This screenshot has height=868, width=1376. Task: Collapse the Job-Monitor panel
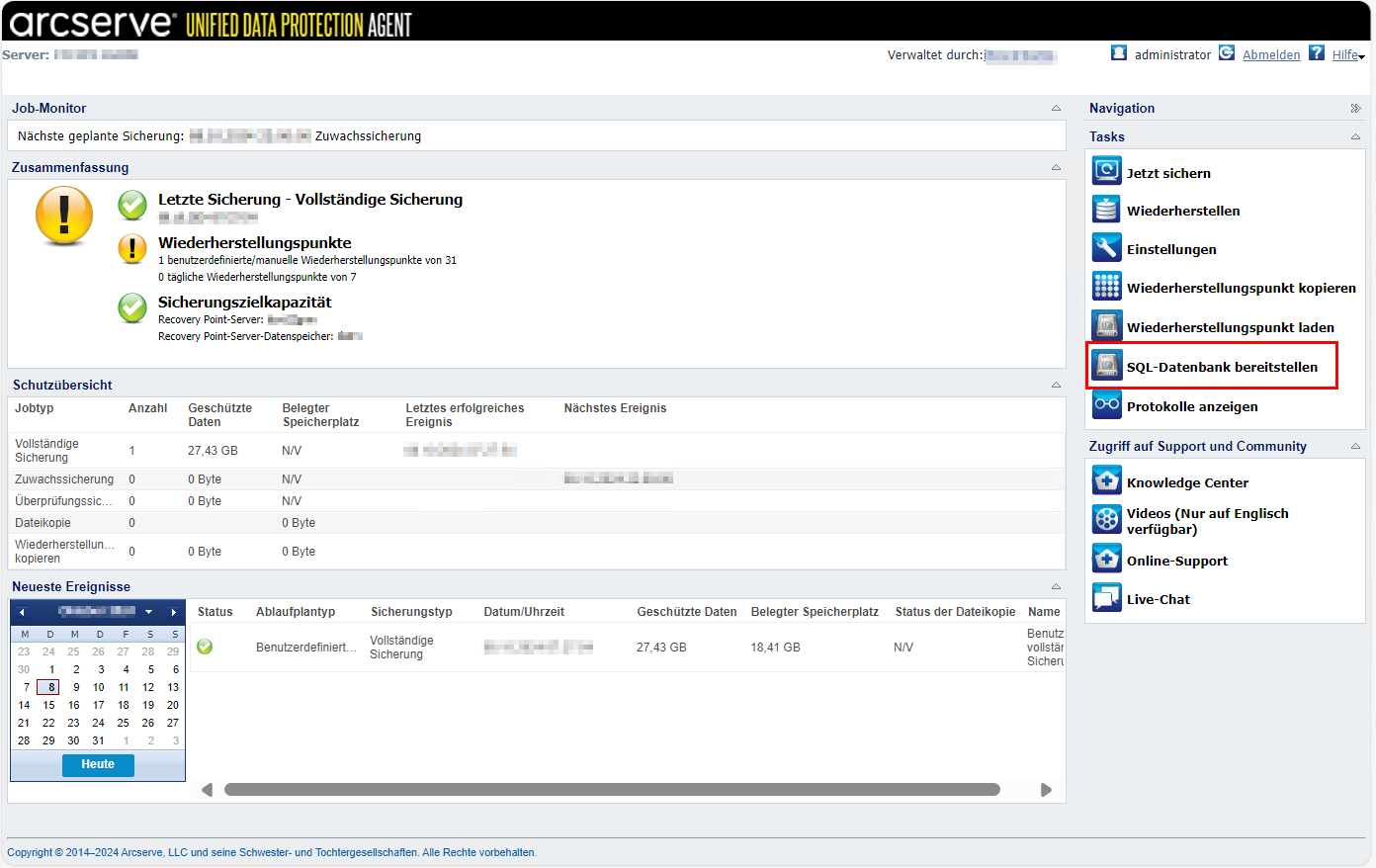point(1056,109)
